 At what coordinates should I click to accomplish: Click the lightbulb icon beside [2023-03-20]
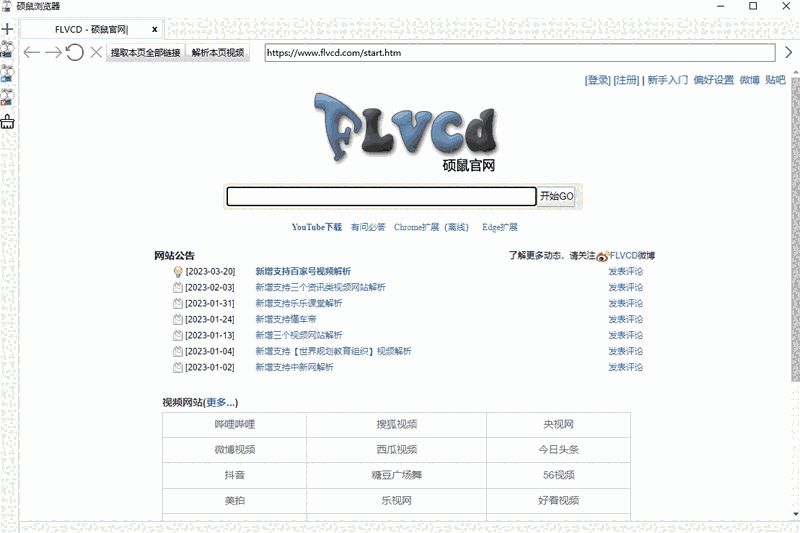click(x=178, y=272)
